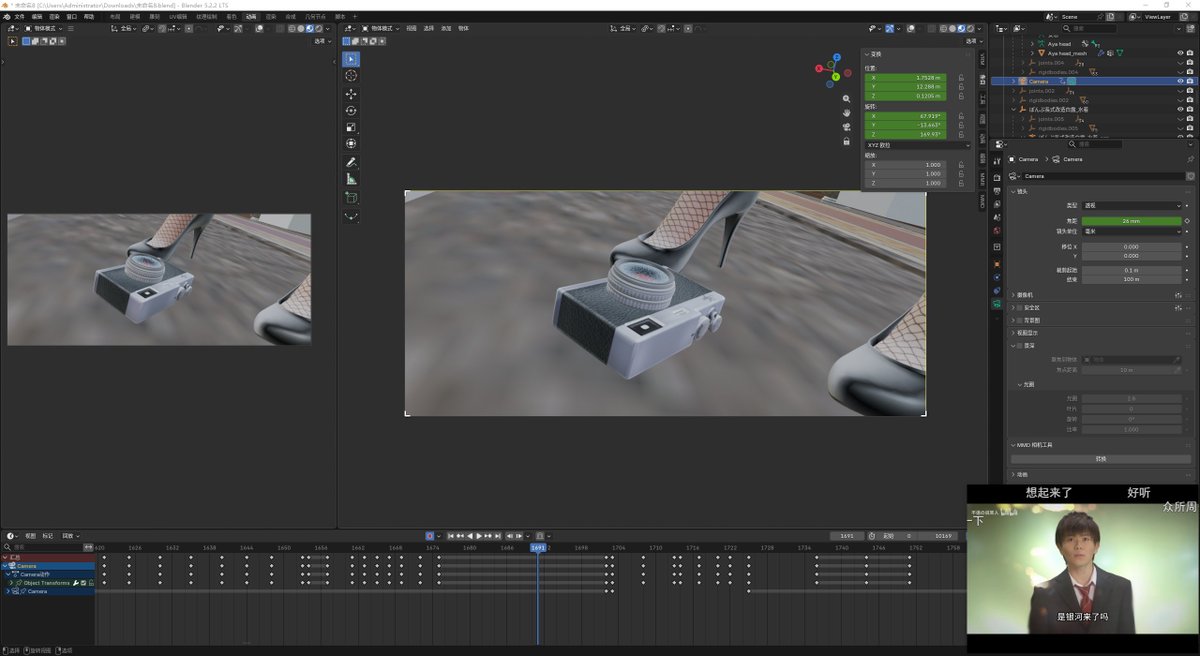Click the zoom magnifier viewport gizmo
Viewport: 1200px width, 656px height.
pyautogui.click(x=846, y=99)
